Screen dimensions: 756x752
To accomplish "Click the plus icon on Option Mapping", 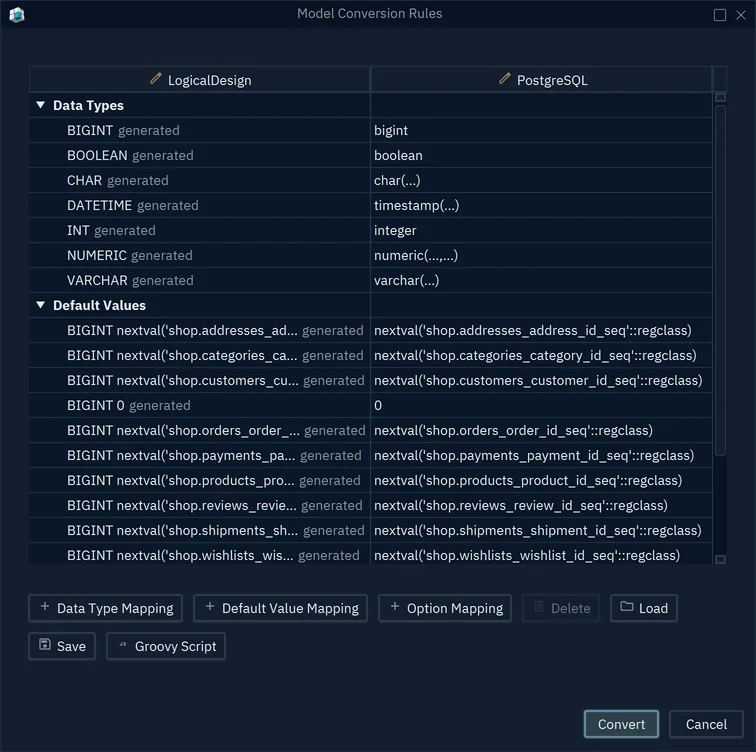I will [394, 607].
